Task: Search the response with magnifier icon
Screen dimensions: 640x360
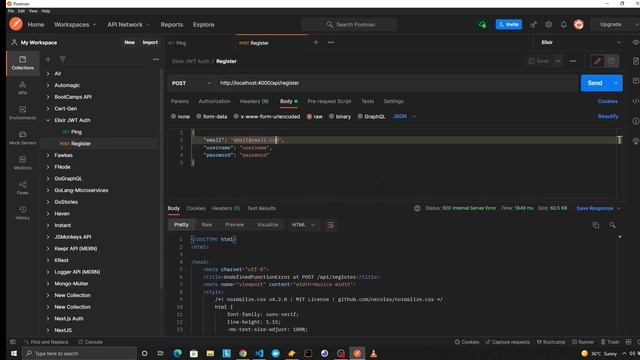Action: pos(612,225)
